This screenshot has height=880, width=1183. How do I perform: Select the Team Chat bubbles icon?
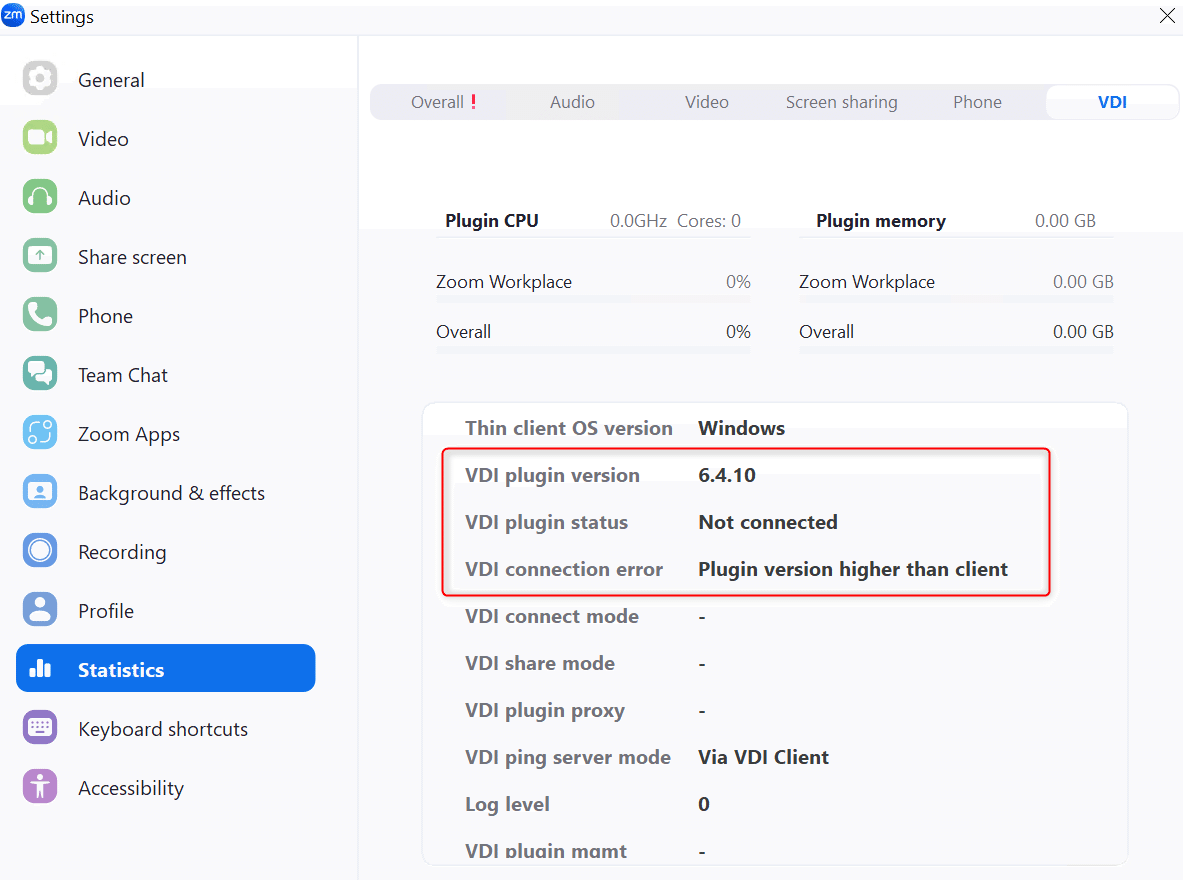coord(40,374)
